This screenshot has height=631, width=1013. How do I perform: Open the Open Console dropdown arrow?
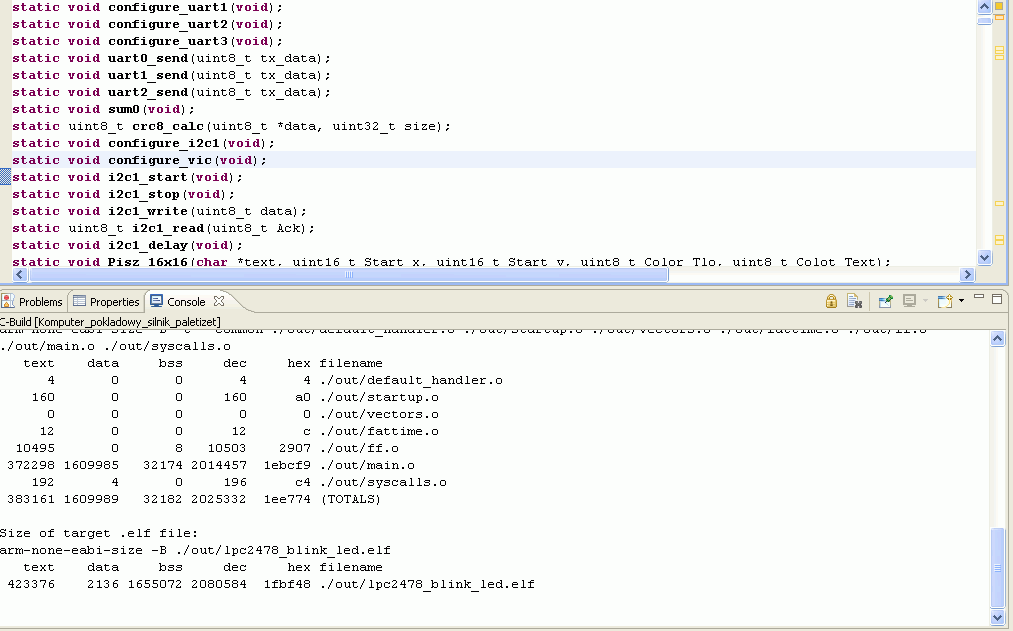[x=961, y=300]
